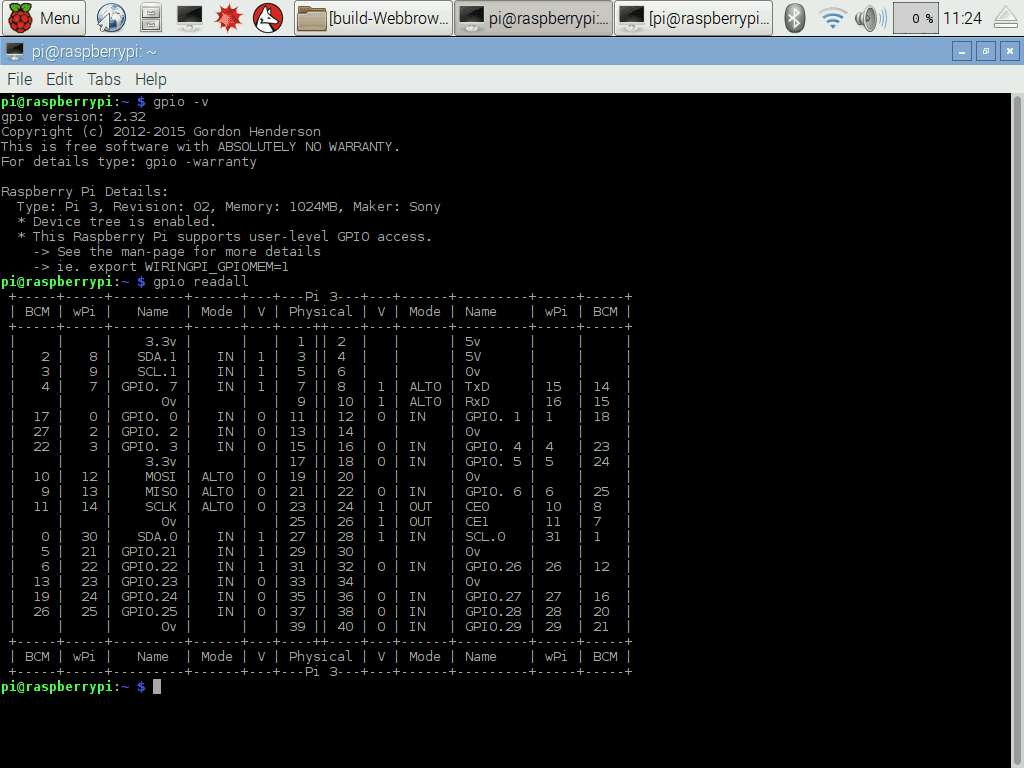Open the Edit menu

pos(59,79)
